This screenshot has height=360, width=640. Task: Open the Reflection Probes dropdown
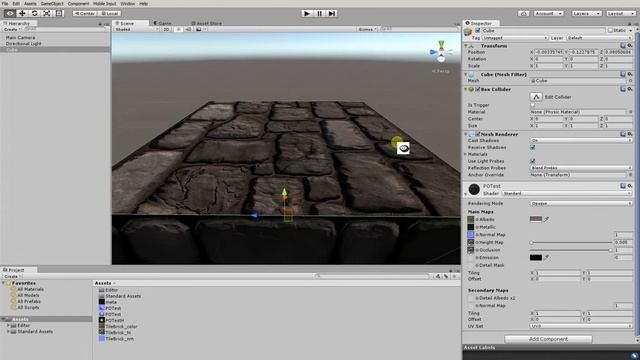click(x=581, y=168)
